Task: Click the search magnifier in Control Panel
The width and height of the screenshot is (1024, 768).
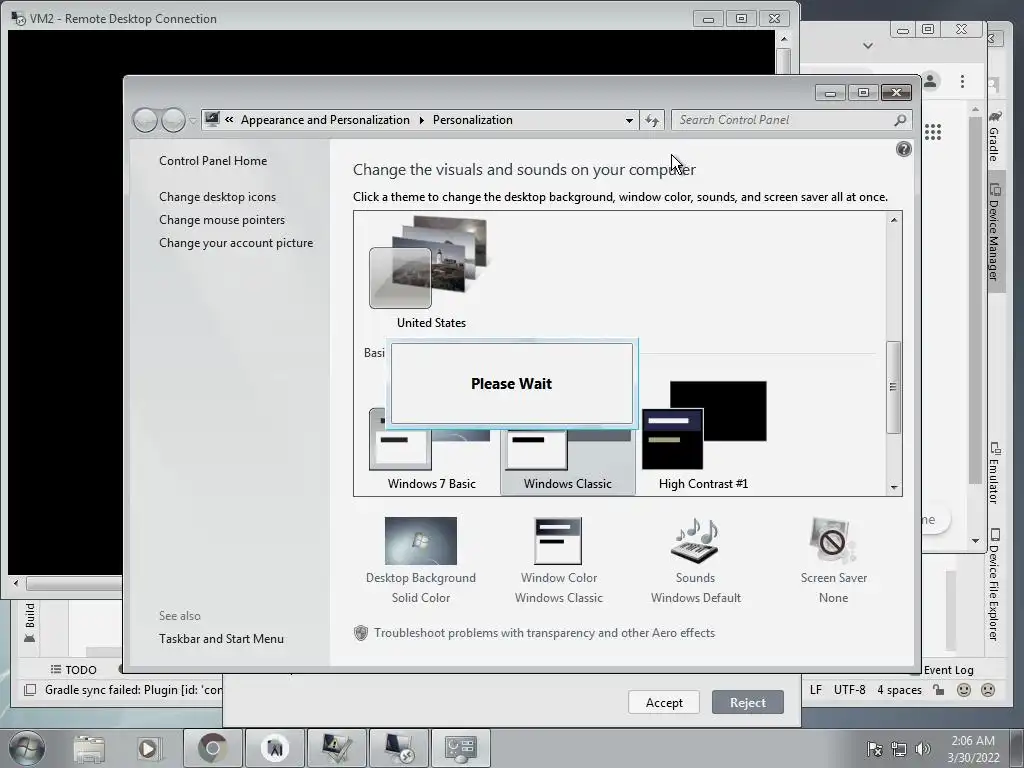Action: coord(900,120)
